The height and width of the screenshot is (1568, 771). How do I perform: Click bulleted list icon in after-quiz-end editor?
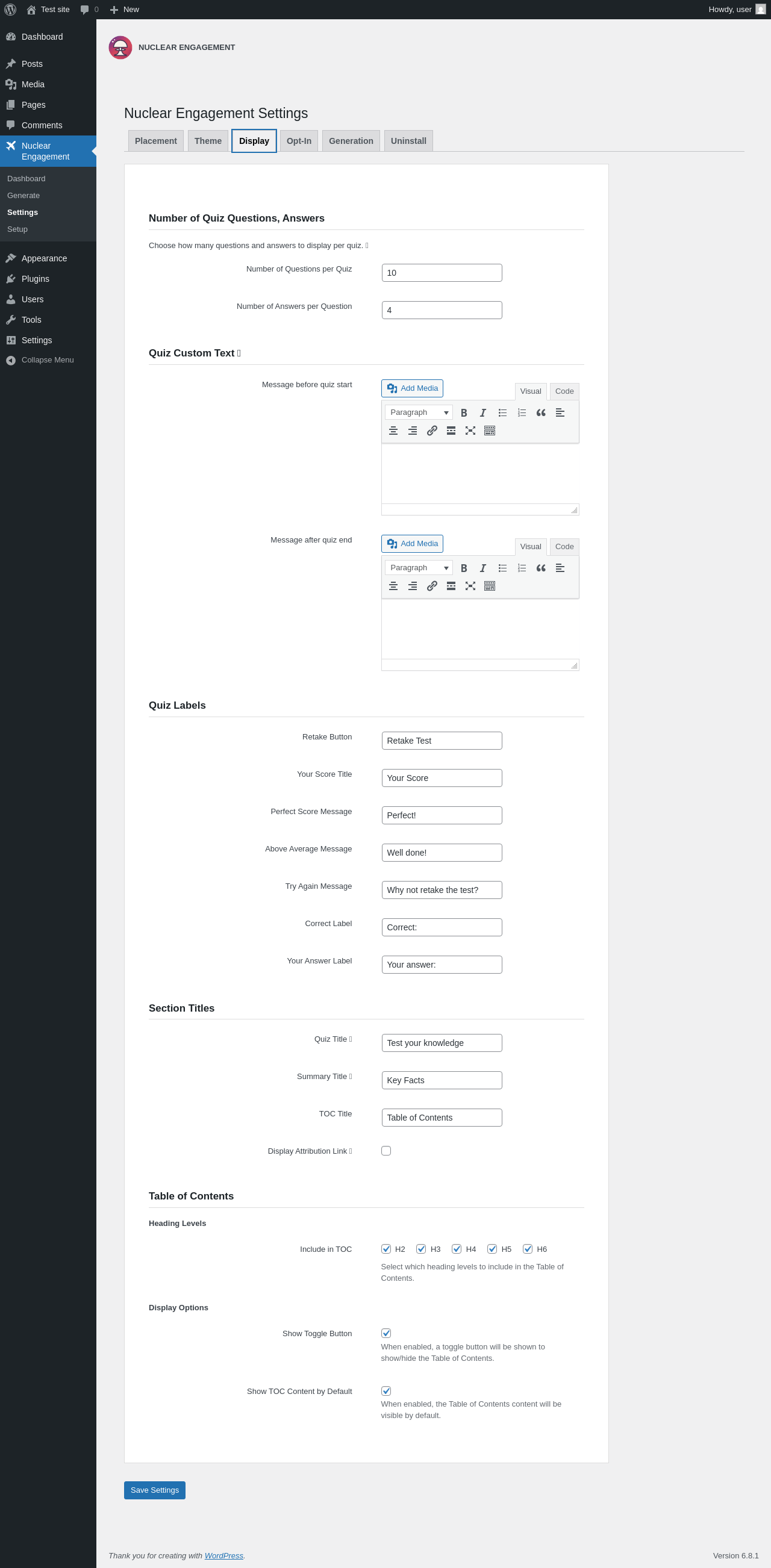pyautogui.click(x=502, y=568)
